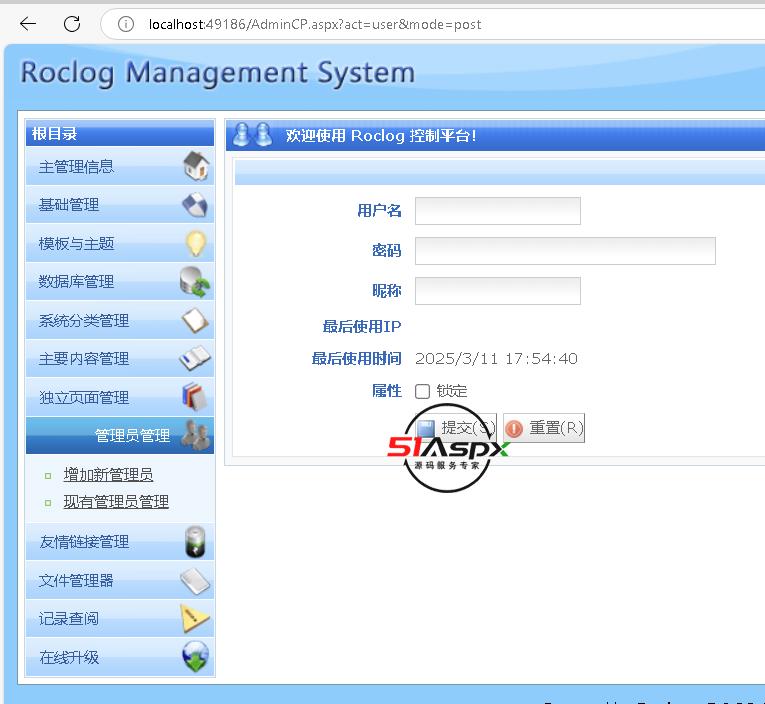Expand the 数据库管理 menu section
The height and width of the screenshot is (704, 765).
tap(120, 282)
